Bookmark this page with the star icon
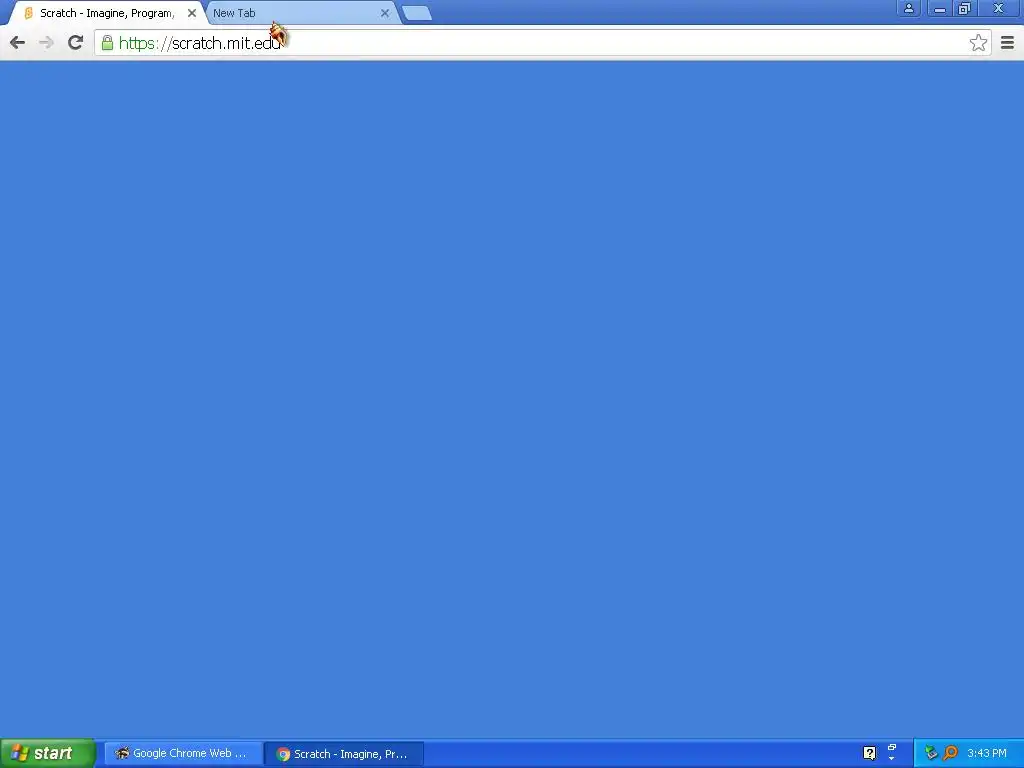 [x=978, y=43]
